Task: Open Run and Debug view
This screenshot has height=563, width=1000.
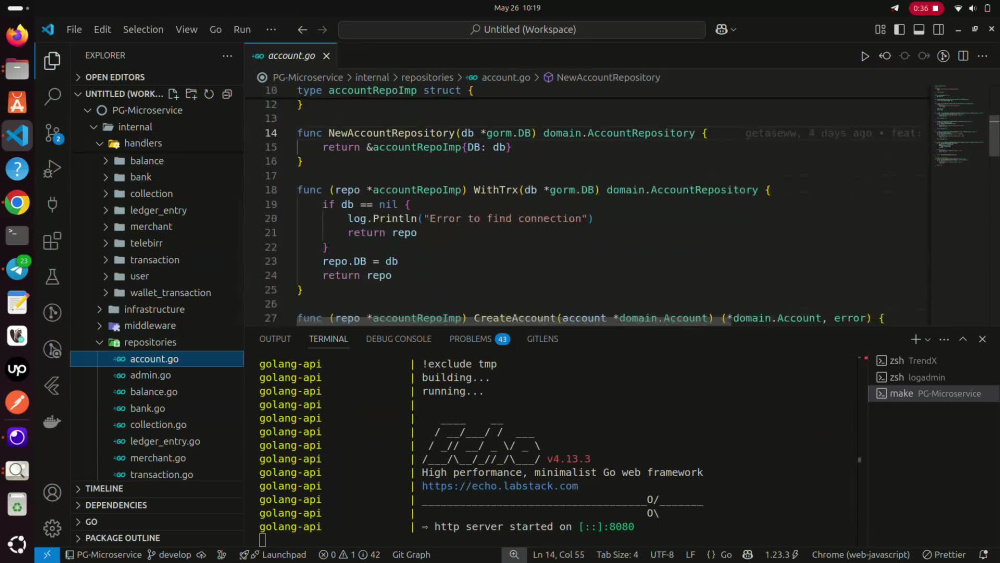Action: (x=52, y=169)
